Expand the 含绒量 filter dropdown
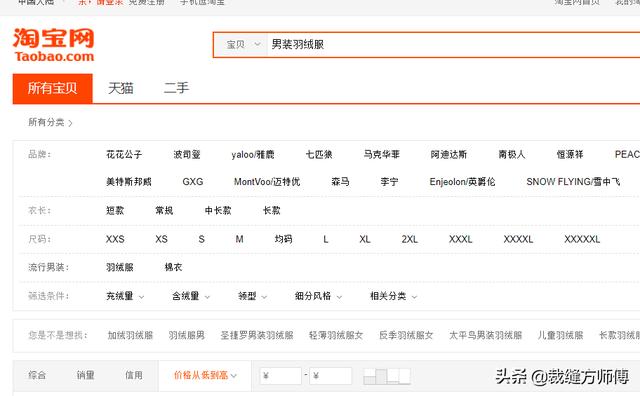Image resolution: width=640 pixels, height=396 pixels. point(191,296)
